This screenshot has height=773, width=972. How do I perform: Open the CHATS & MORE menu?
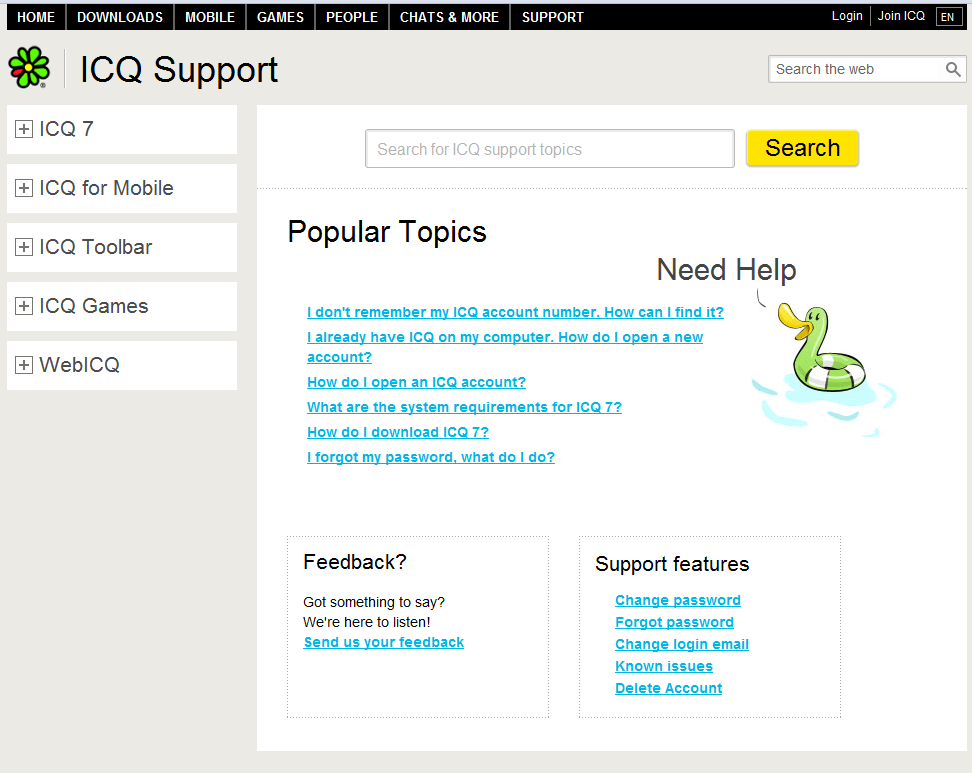coord(449,17)
